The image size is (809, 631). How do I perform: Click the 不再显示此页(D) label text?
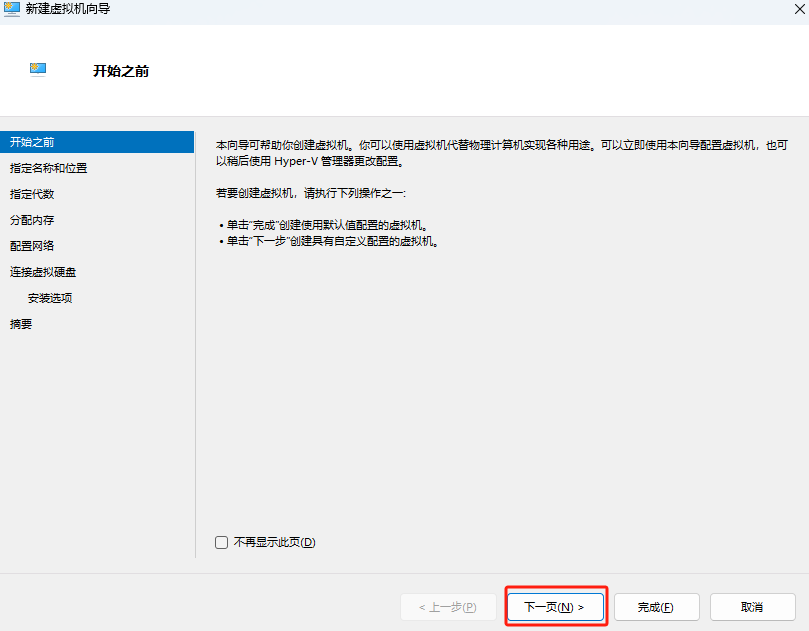[x=274, y=542]
